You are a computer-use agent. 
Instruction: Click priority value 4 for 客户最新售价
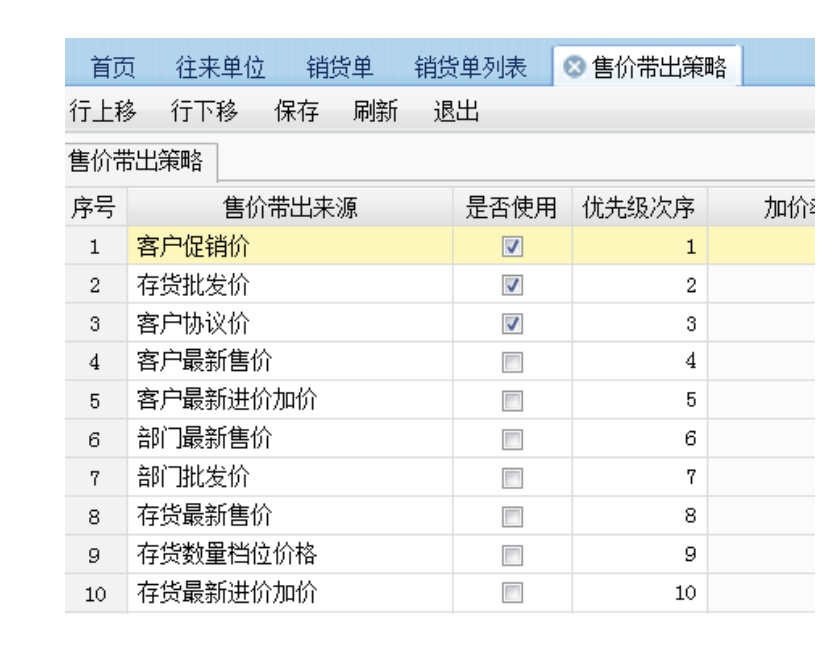[x=640, y=362]
